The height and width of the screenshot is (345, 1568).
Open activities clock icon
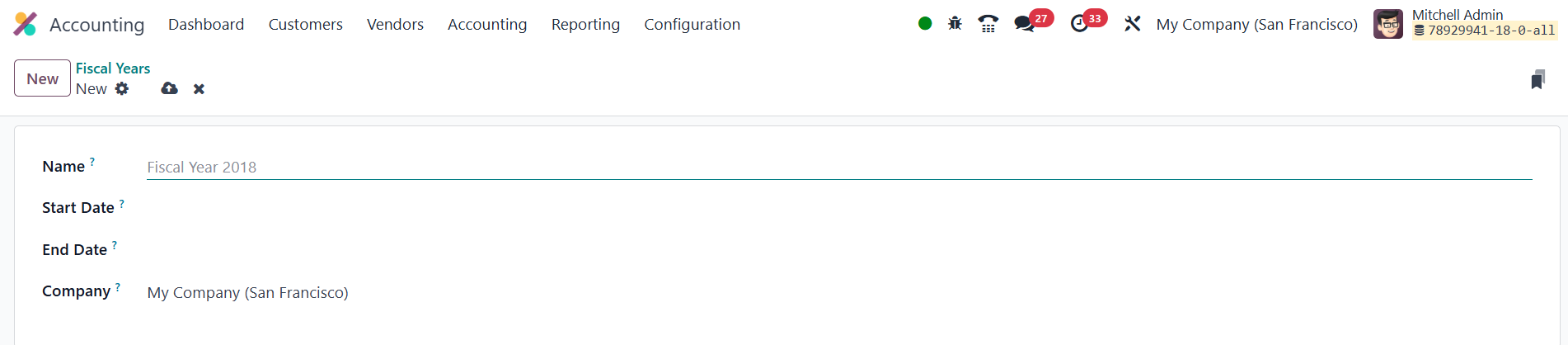pos(1079,24)
